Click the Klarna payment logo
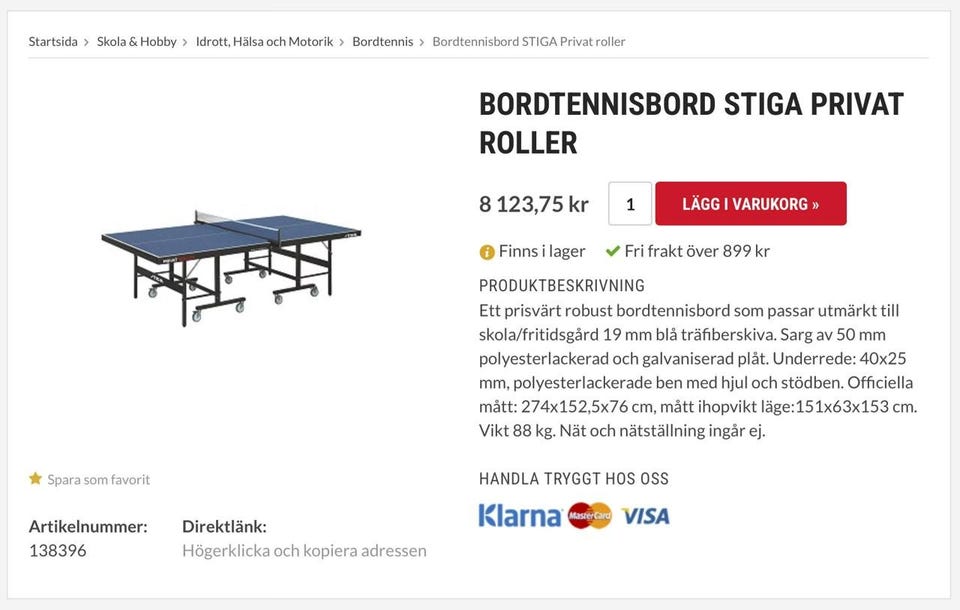The width and height of the screenshot is (960, 610). coord(519,516)
